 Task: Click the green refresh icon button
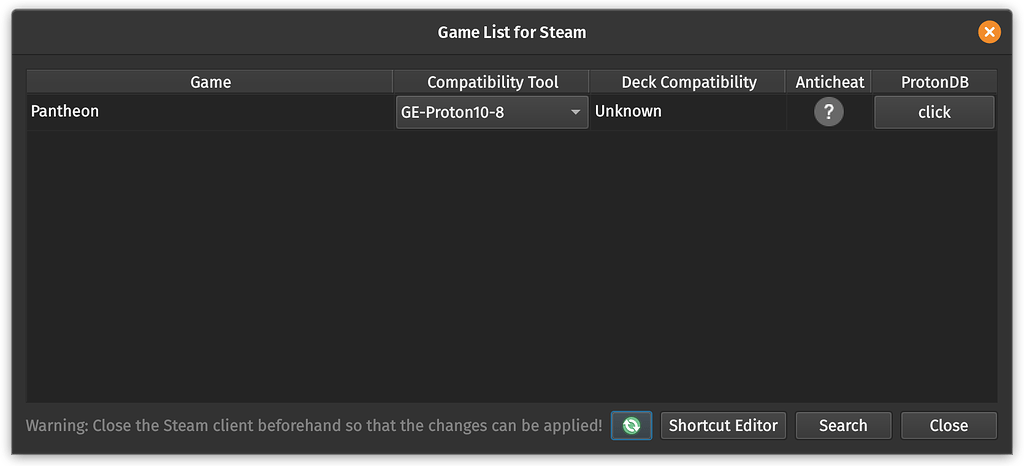(631, 425)
